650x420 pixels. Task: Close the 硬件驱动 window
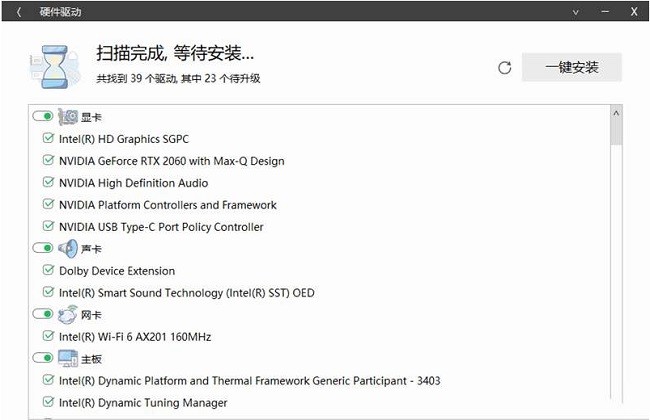tap(634, 12)
